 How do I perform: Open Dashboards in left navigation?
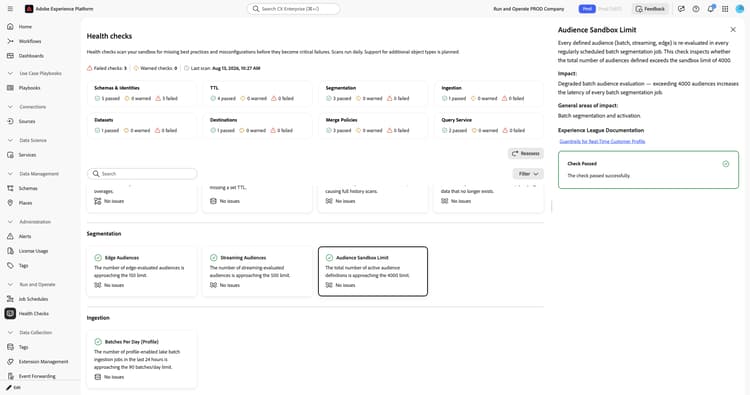pyautogui.click(x=31, y=56)
